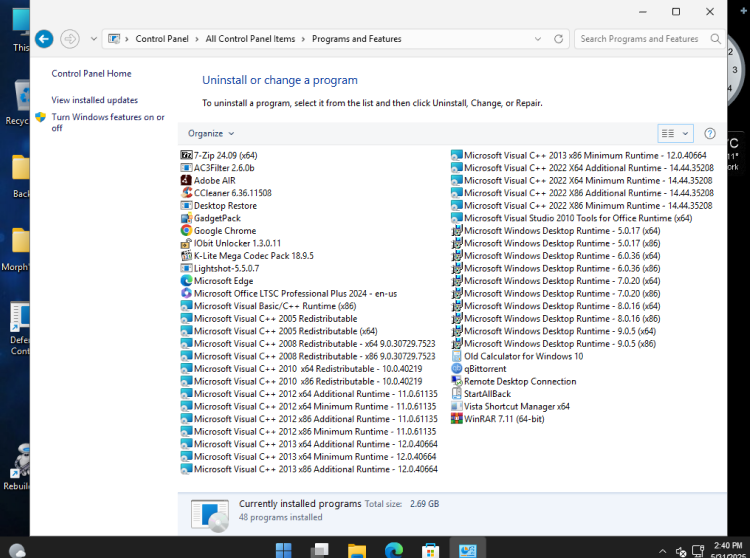Open Turn Windows features on or off
The image size is (750, 558).
click(x=108, y=122)
